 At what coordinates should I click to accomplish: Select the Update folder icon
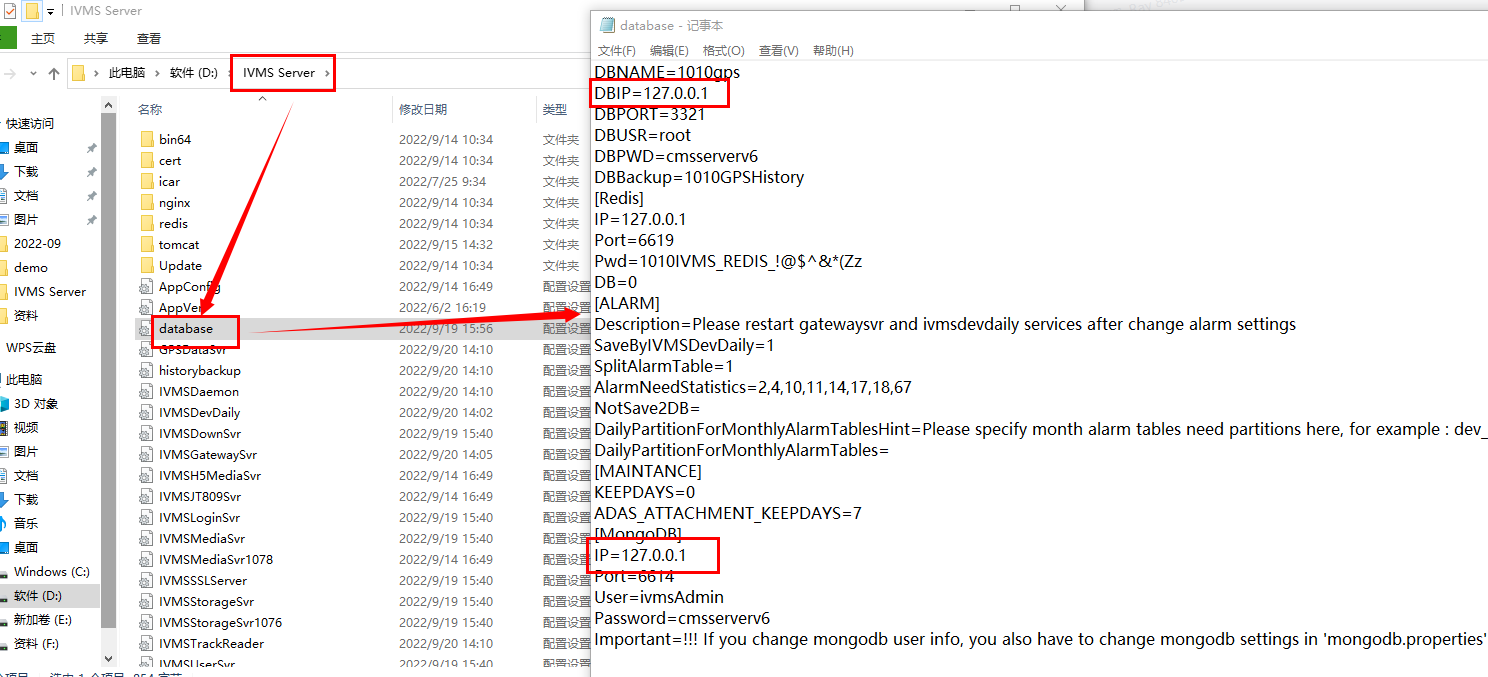[147, 265]
